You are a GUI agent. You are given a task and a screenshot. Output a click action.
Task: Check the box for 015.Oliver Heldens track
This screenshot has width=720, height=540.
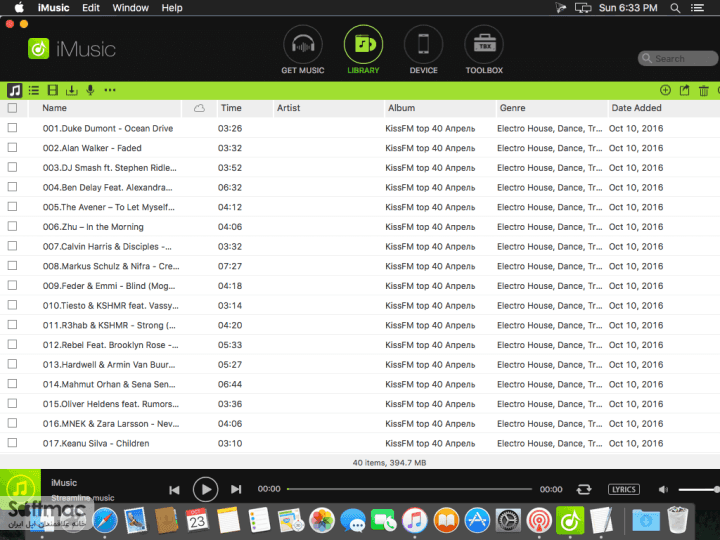pyautogui.click(x=12, y=404)
